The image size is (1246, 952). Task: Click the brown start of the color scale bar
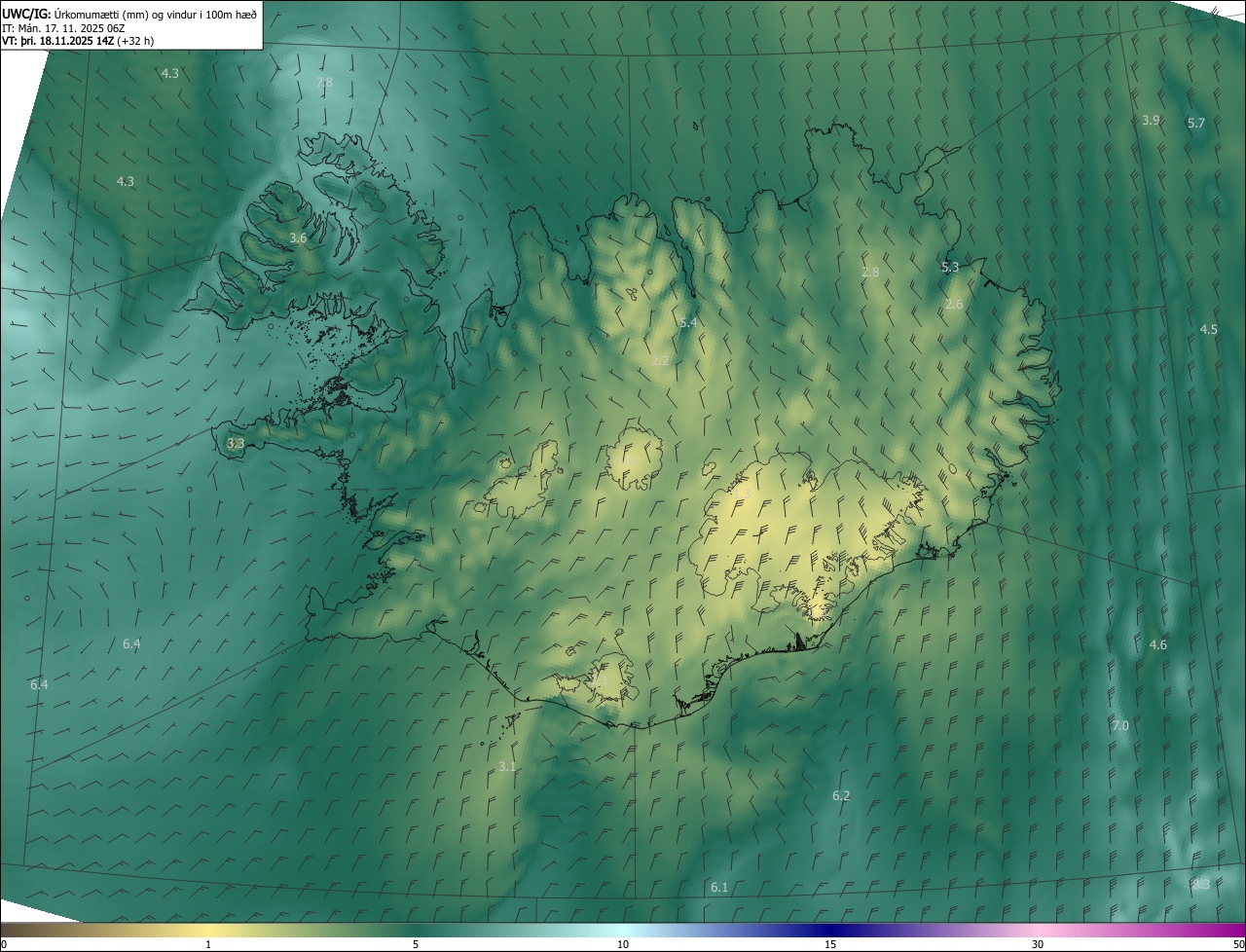click(19, 930)
